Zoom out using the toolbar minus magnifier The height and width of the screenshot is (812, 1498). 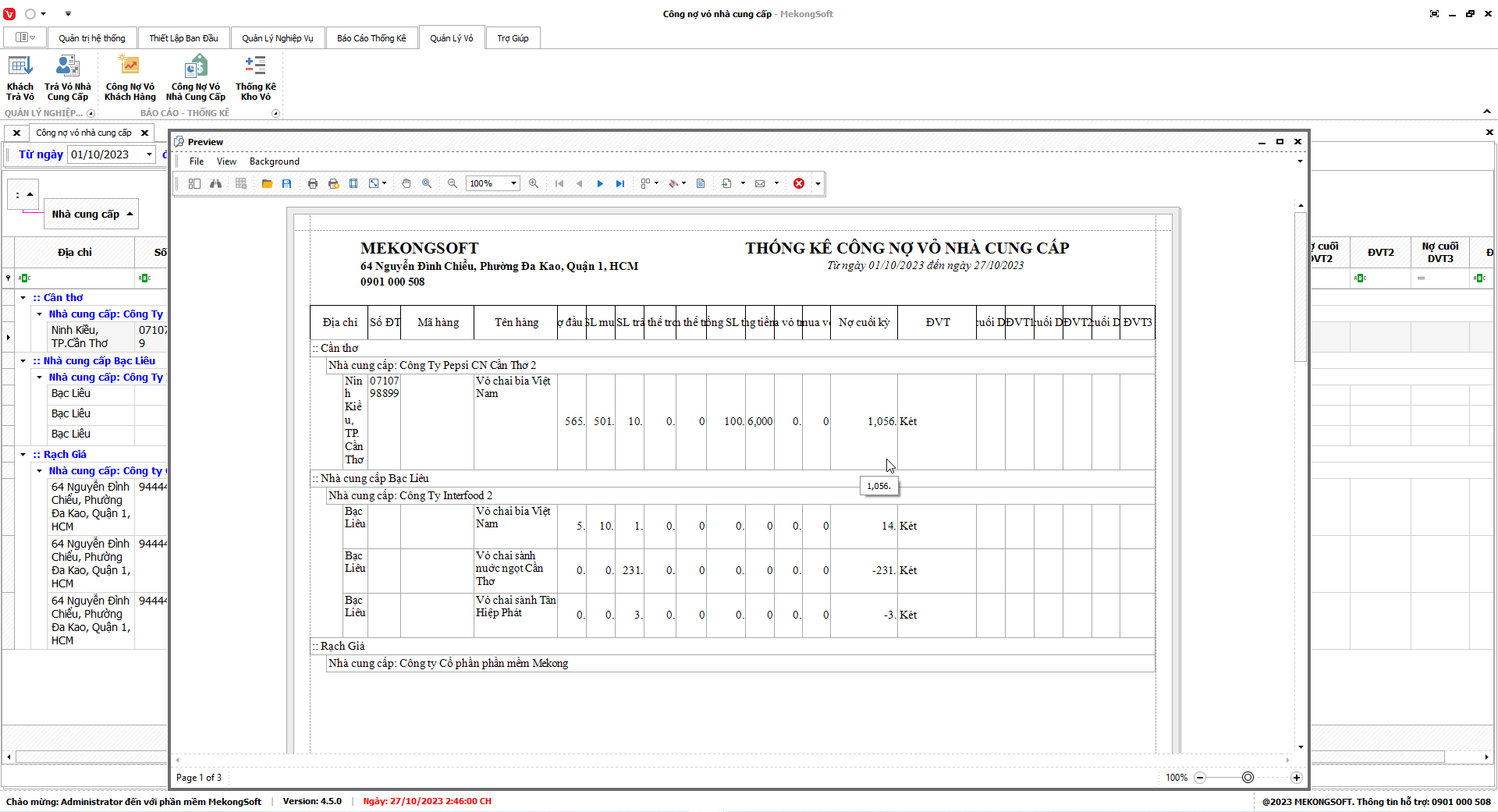453,183
